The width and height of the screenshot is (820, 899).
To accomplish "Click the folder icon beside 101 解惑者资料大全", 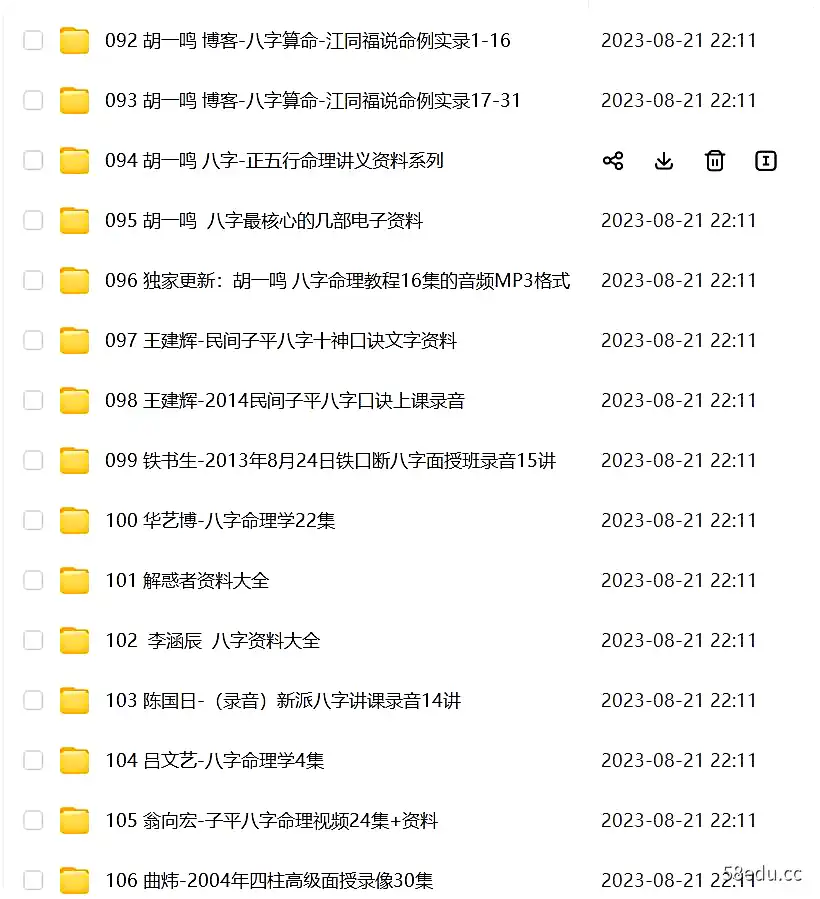I will [75, 580].
